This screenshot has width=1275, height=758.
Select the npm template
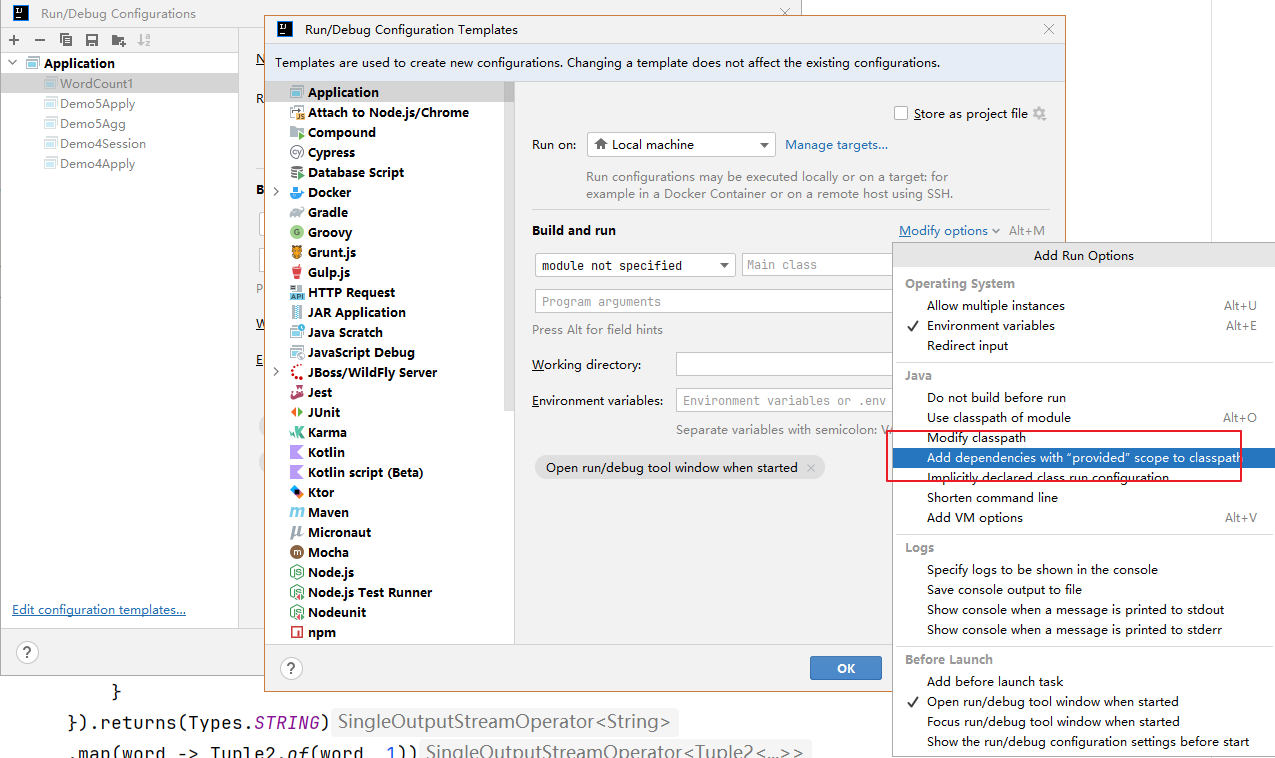point(322,632)
